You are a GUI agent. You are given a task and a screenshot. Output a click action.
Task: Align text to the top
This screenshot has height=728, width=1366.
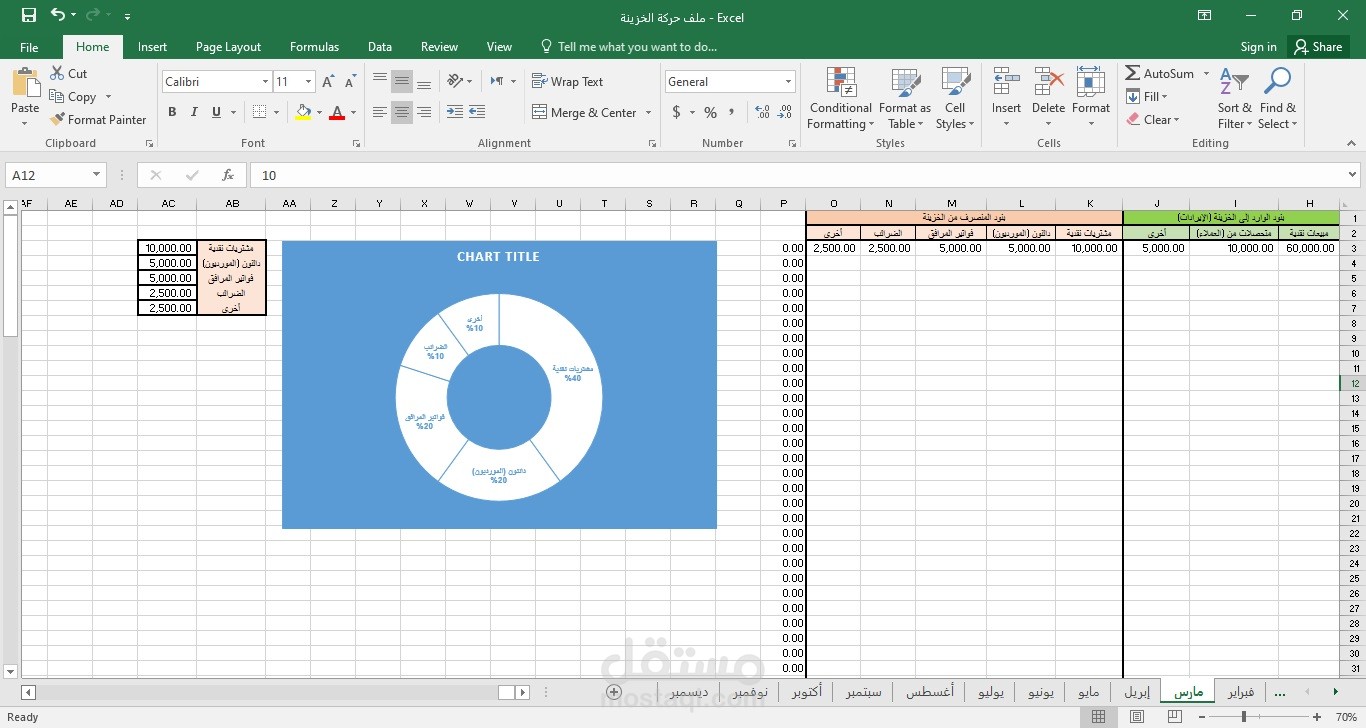pos(380,82)
